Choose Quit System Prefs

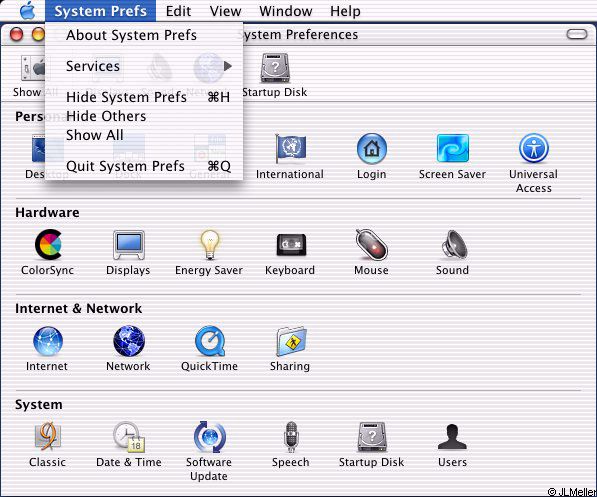(144, 166)
